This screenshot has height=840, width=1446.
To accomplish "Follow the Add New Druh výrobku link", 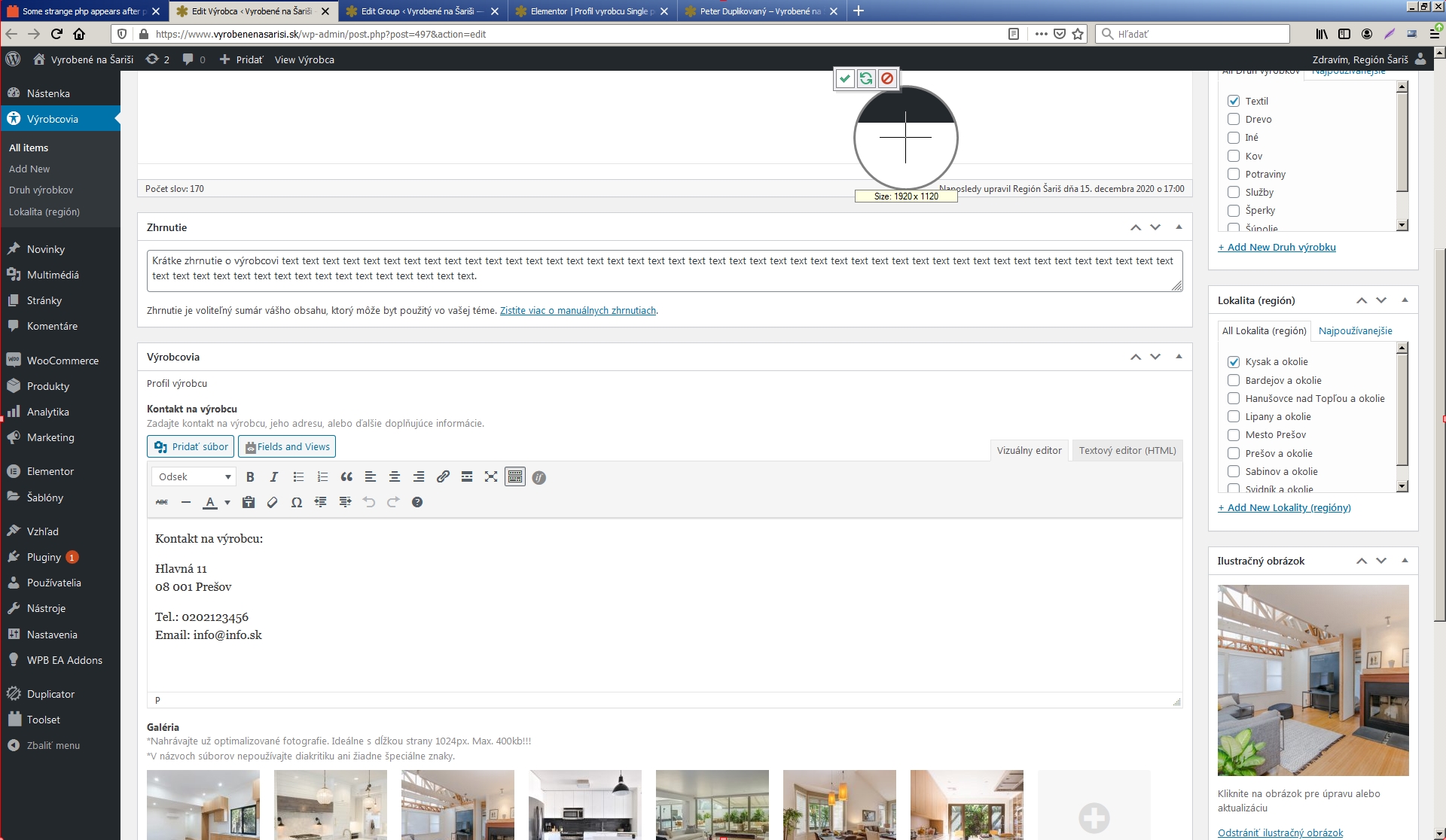I will point(1277,247).
